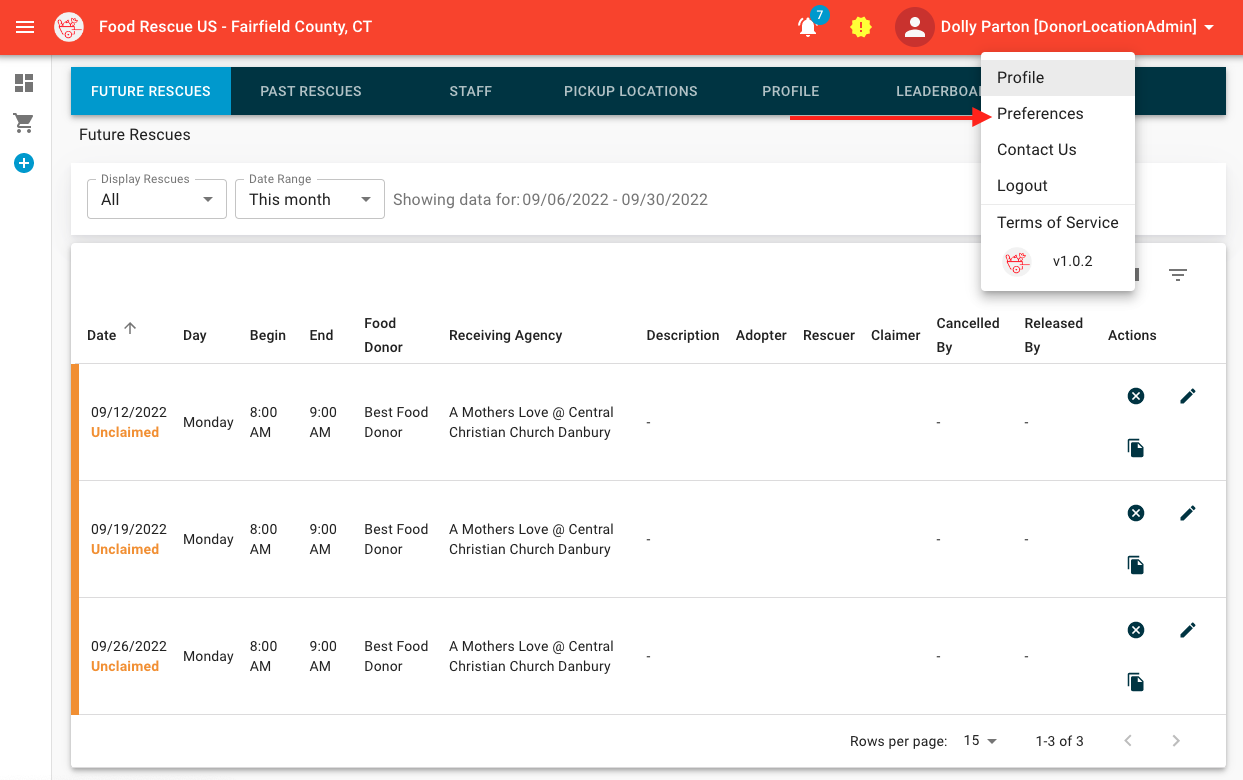Open the Date Range dropdown
The height and width of the screenshot is (780, 1243).
click(x=310, y=199)
